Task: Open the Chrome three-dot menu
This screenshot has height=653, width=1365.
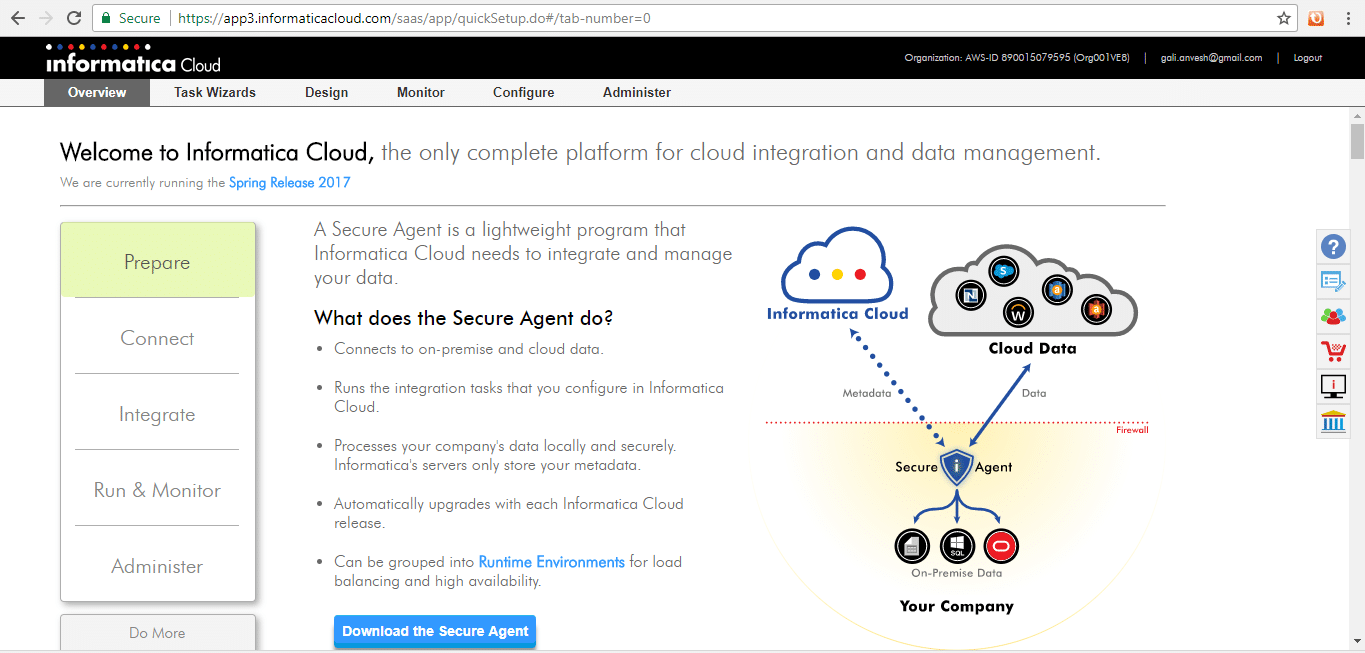Action: (x=1348, y=18)
